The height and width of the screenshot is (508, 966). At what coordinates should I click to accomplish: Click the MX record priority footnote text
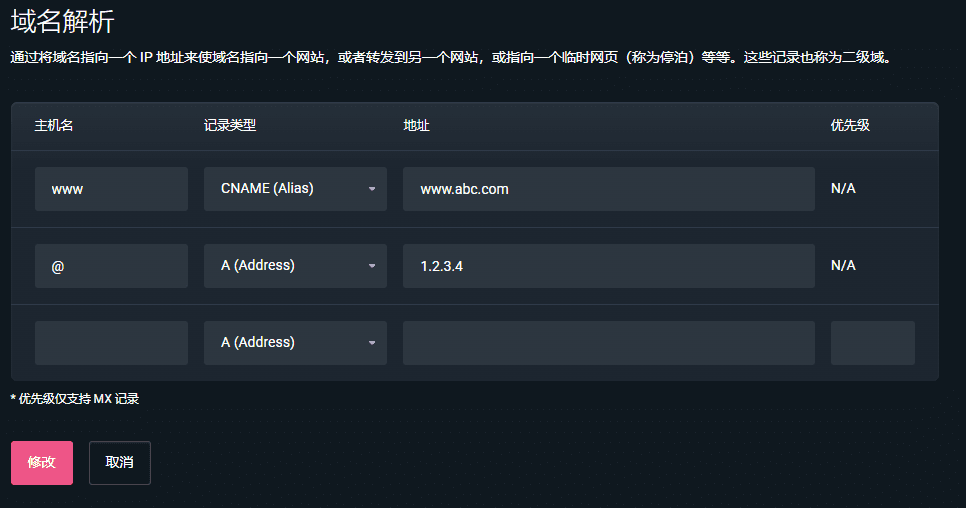(x=75, y=399)
